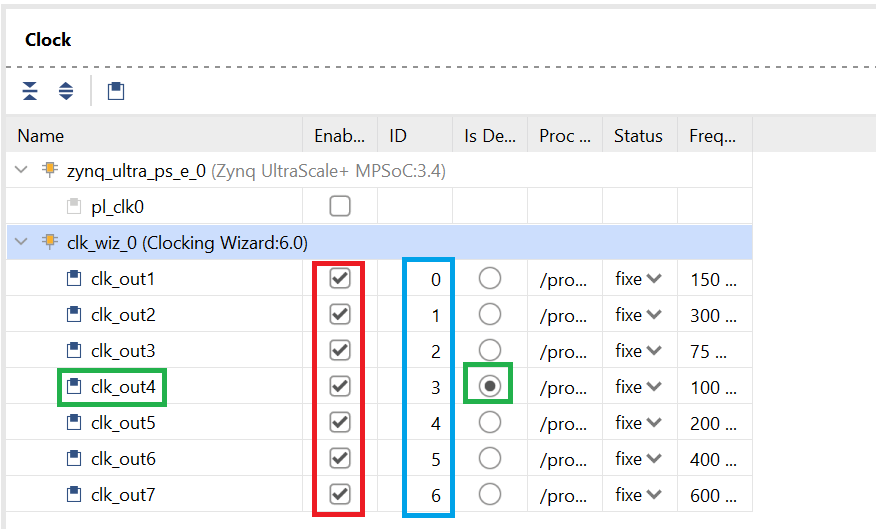Collapse the clk_wiz_0 tree node
The width and height of the screenshot is (876, 529).
(21, 242)
